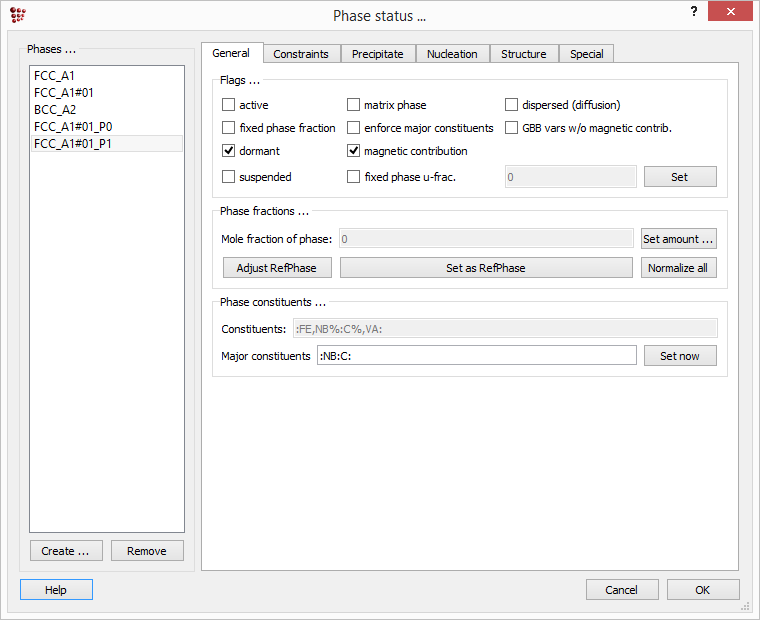Image resolution: width=760 pixels, height=620 pixels.
Task: Click the Remove phase button
Action: pos(146,551)
